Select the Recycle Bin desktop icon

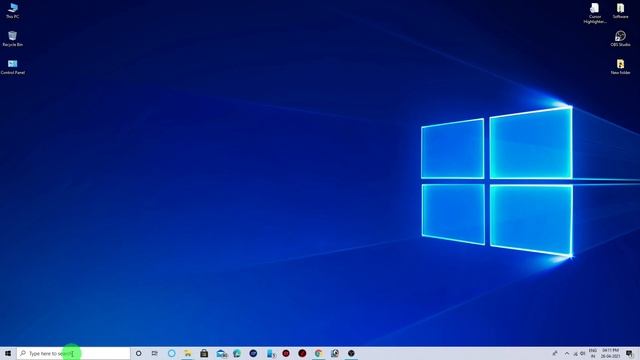pos(13,39)
